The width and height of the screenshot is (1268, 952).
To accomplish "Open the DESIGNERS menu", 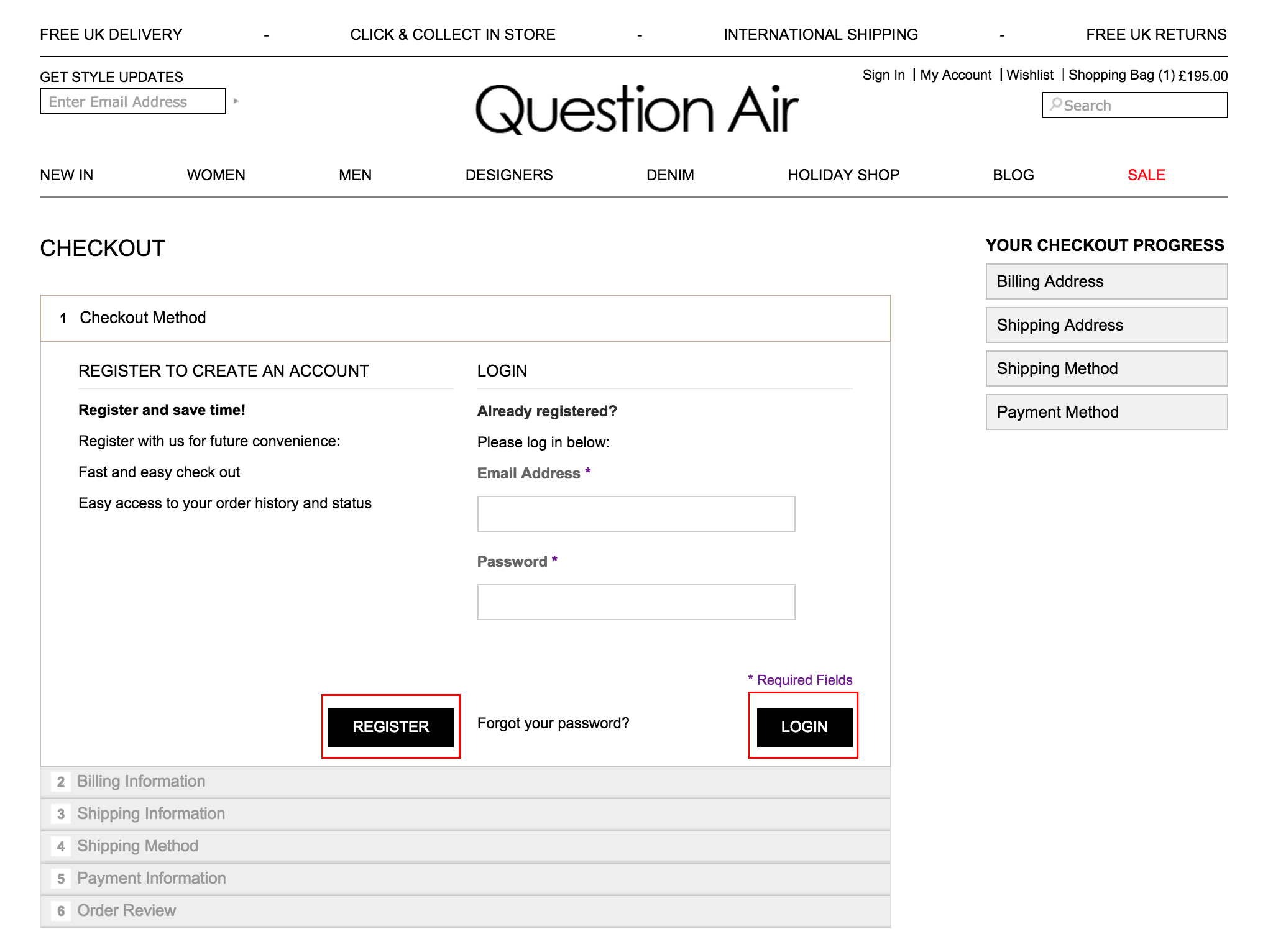I will (x=509, y=175).
